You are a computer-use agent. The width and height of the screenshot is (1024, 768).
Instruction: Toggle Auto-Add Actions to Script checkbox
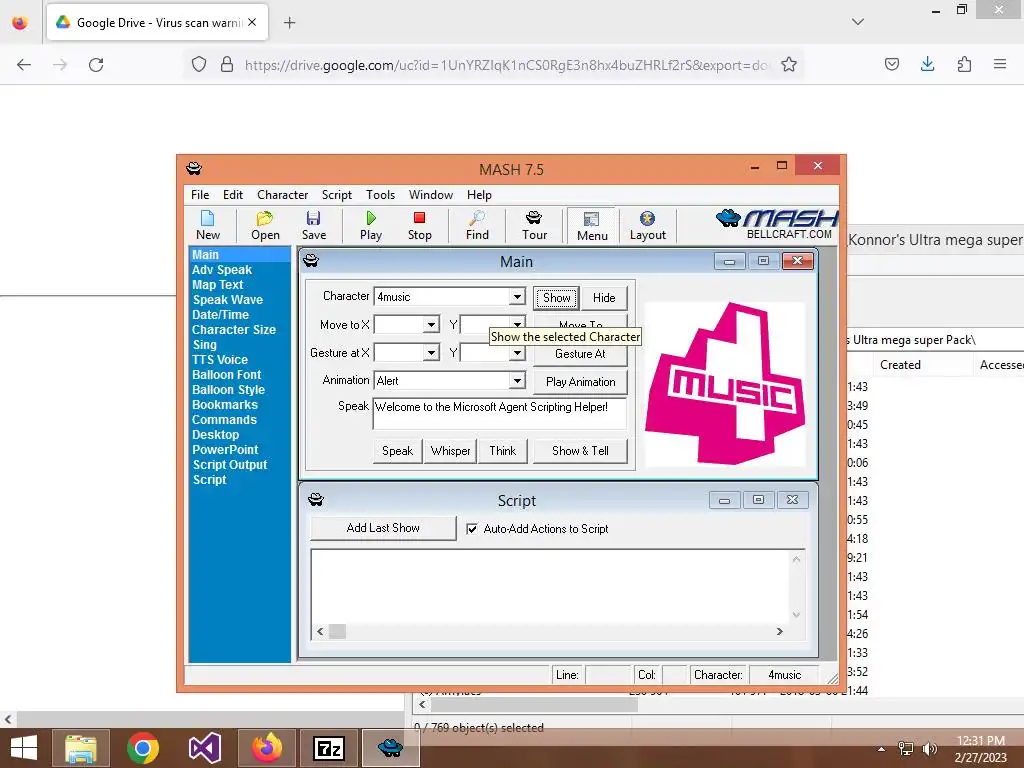click(x=472, y=529)
